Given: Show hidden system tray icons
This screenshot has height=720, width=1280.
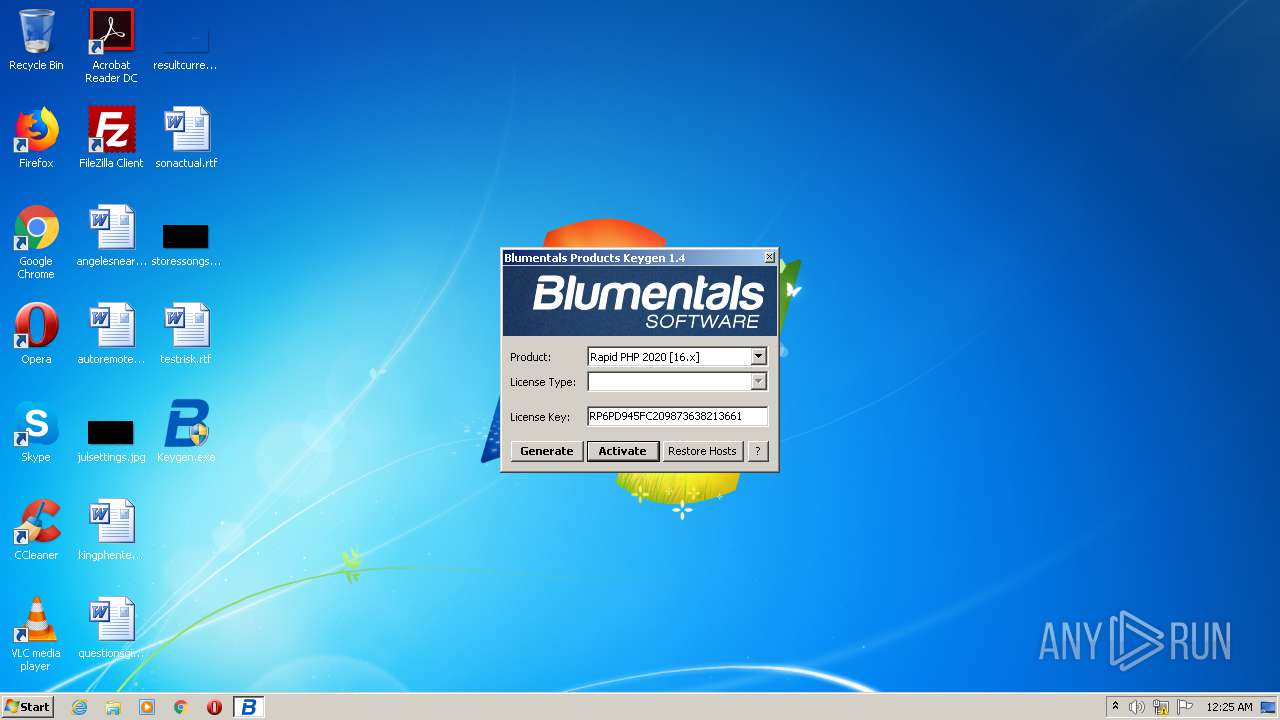Looking at the screenshot, I should 1115,707.
